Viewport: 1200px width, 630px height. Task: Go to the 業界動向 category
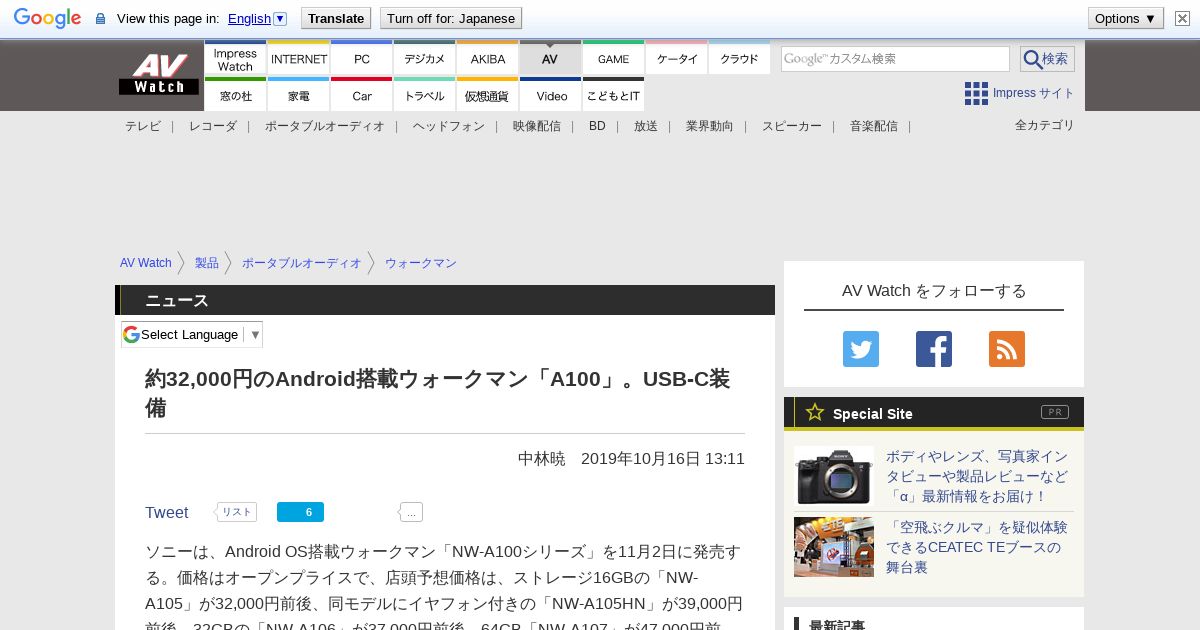710,126
